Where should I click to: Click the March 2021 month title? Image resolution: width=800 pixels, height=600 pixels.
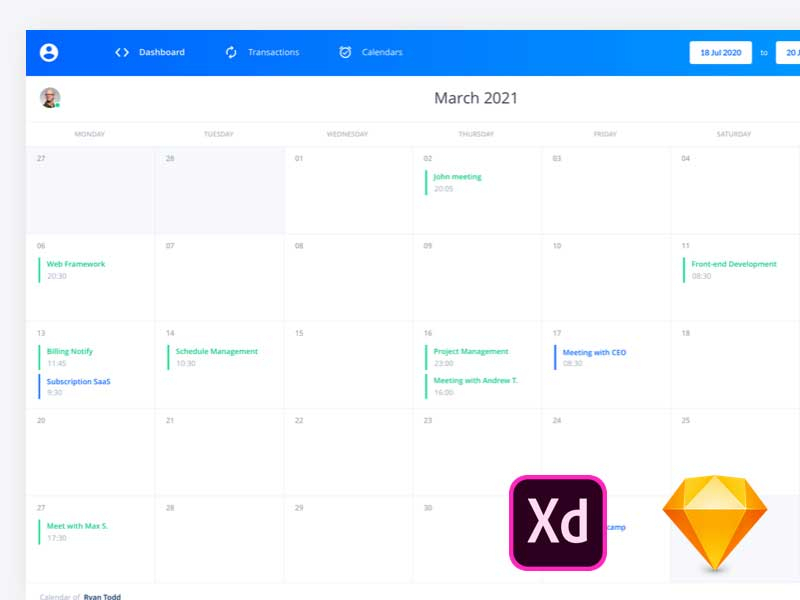pos(476,98)
